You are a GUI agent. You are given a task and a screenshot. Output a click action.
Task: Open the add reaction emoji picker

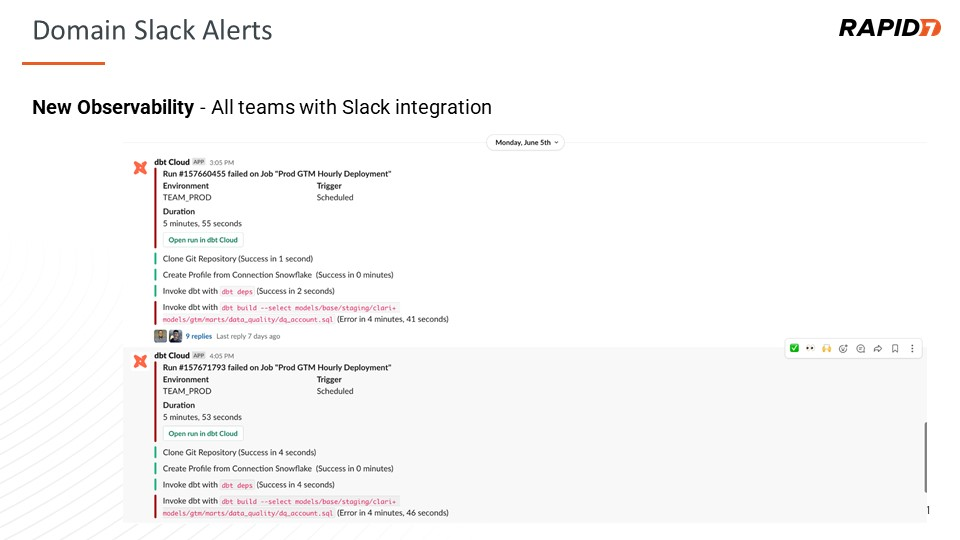tap(843, 348)
